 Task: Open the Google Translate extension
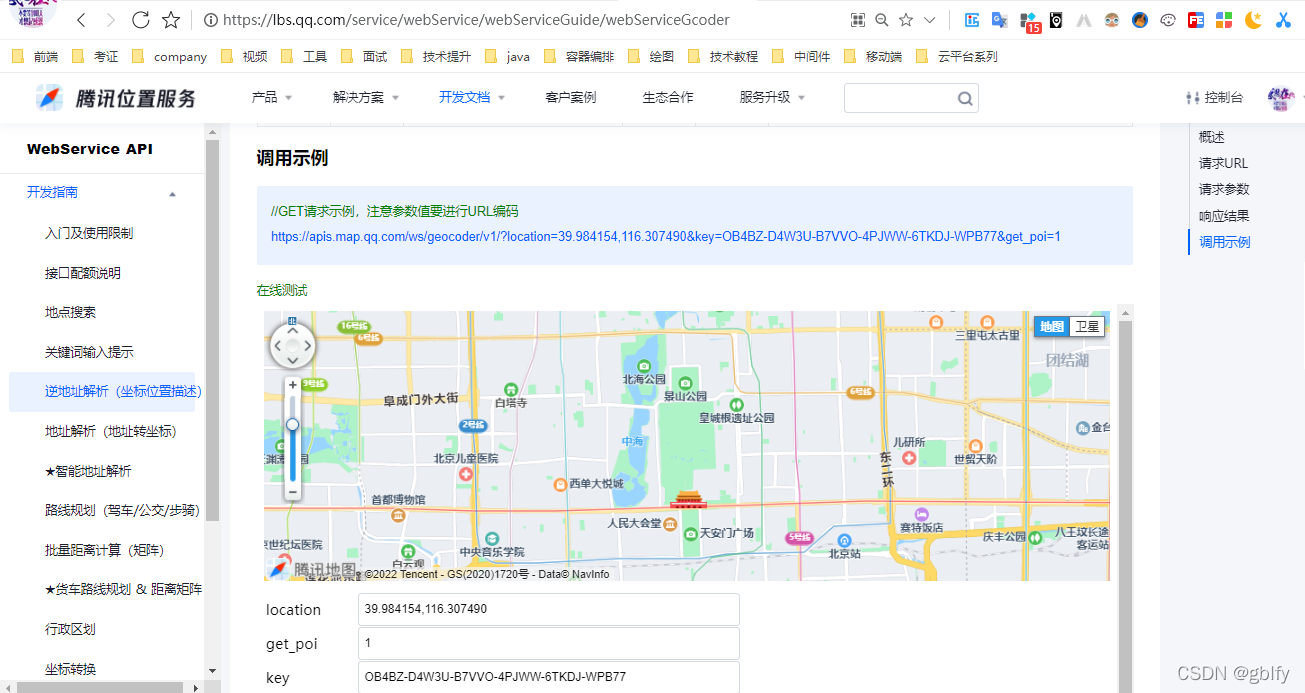[999, 20]
